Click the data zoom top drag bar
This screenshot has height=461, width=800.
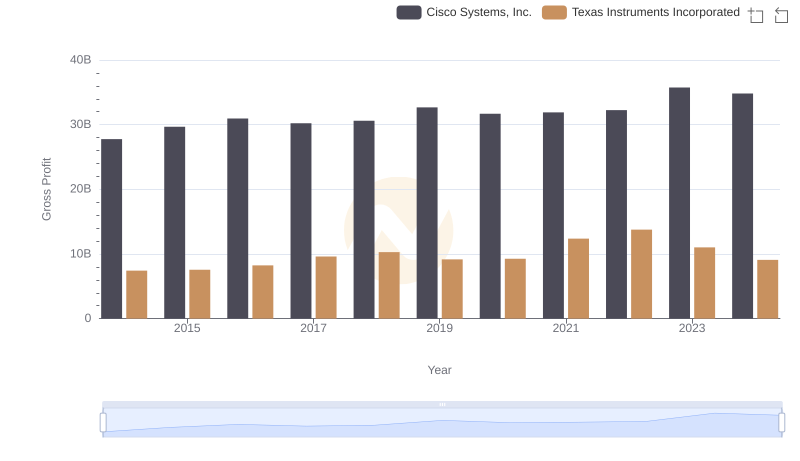(442, 404)
